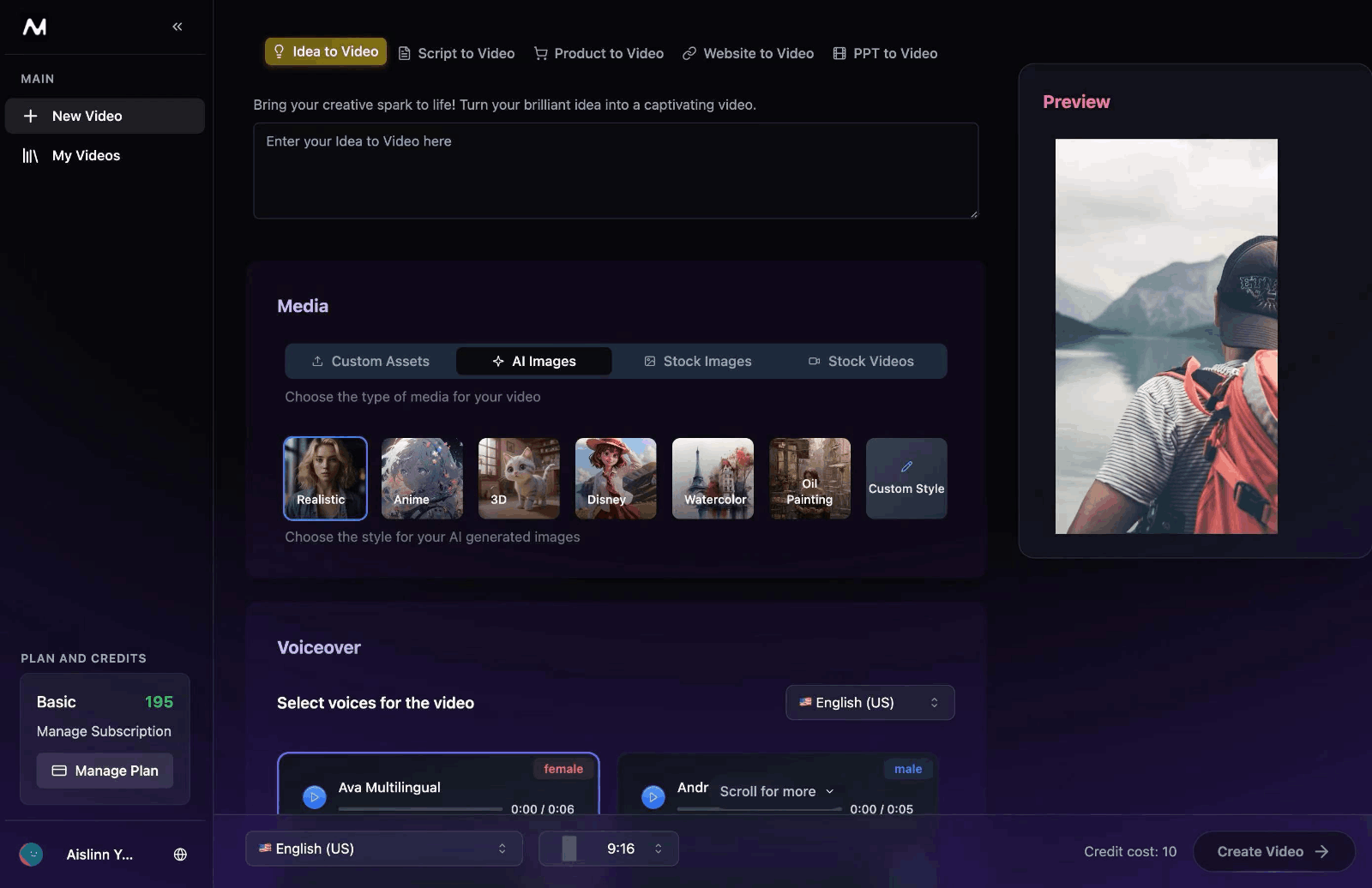This screenshot has height=888, width=1372.
Task: Choose the 3D image style
Action: pyautogui.click(x=519, y=478)
